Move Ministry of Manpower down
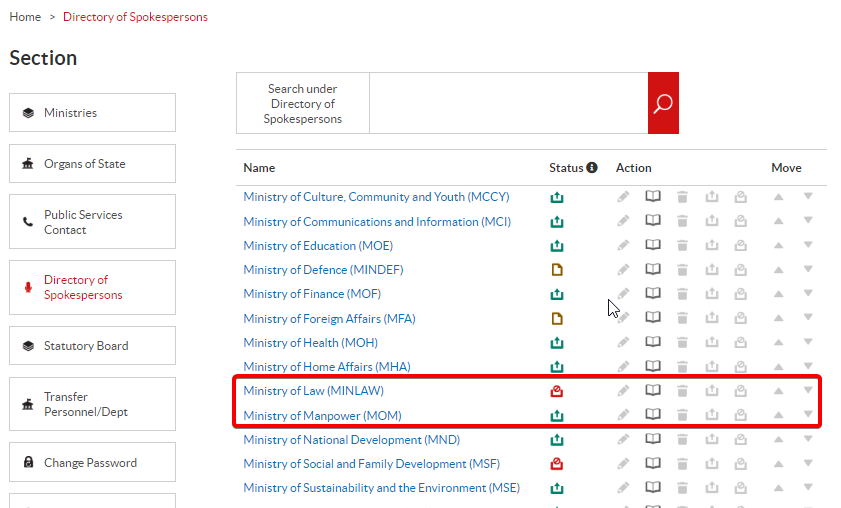841x508 pixels. pyautogui.click(x=808, y=415)
